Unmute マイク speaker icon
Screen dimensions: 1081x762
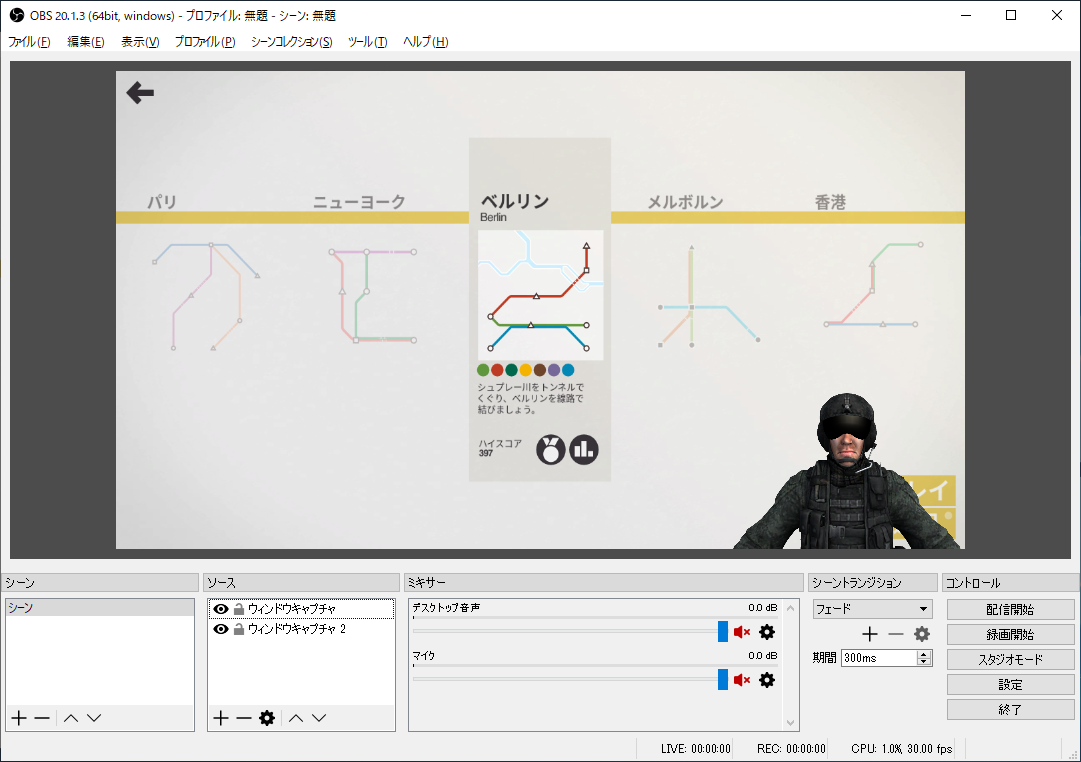[742, 680]
